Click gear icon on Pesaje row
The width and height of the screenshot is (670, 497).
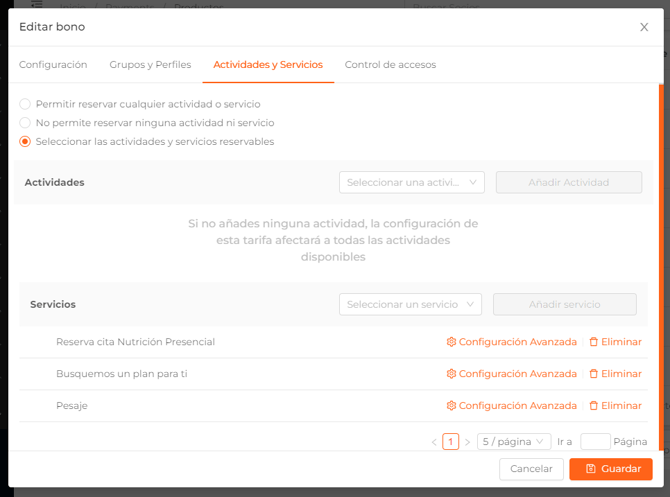452,406
